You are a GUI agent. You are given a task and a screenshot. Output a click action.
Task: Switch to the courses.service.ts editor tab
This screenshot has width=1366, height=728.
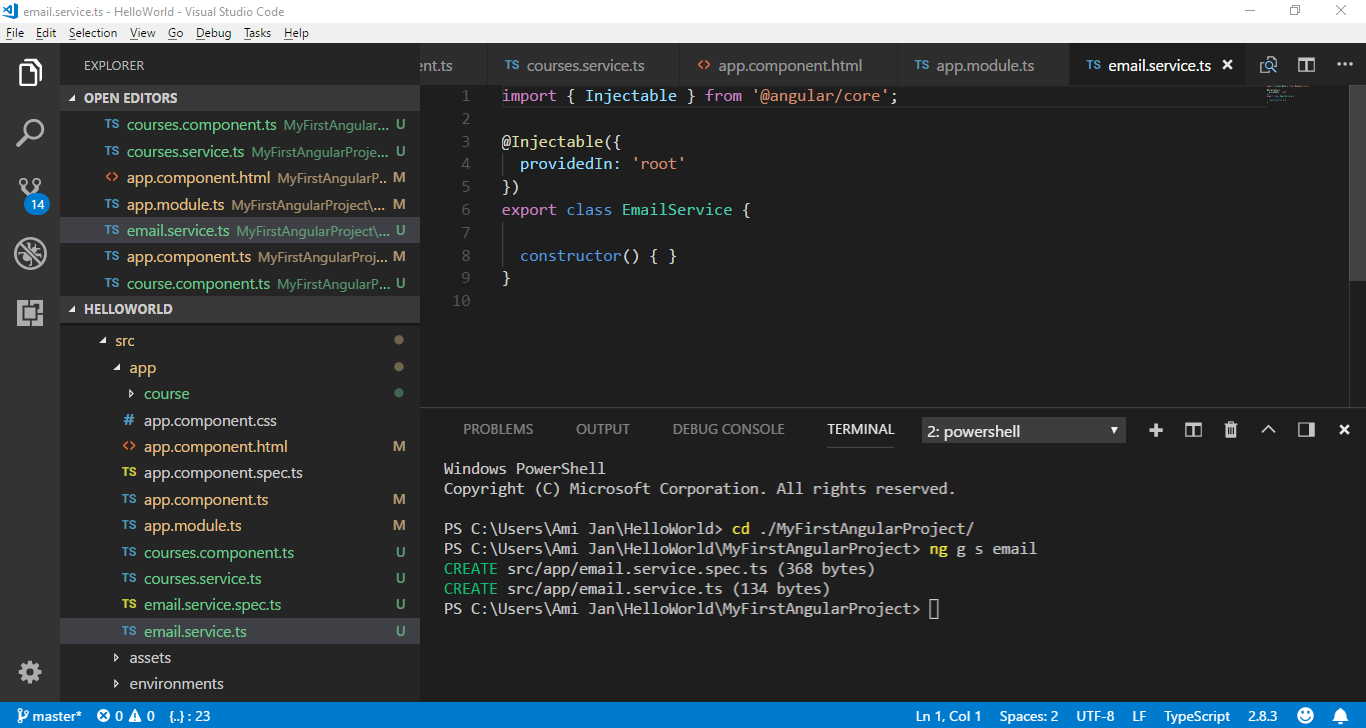tap(583, 65)
